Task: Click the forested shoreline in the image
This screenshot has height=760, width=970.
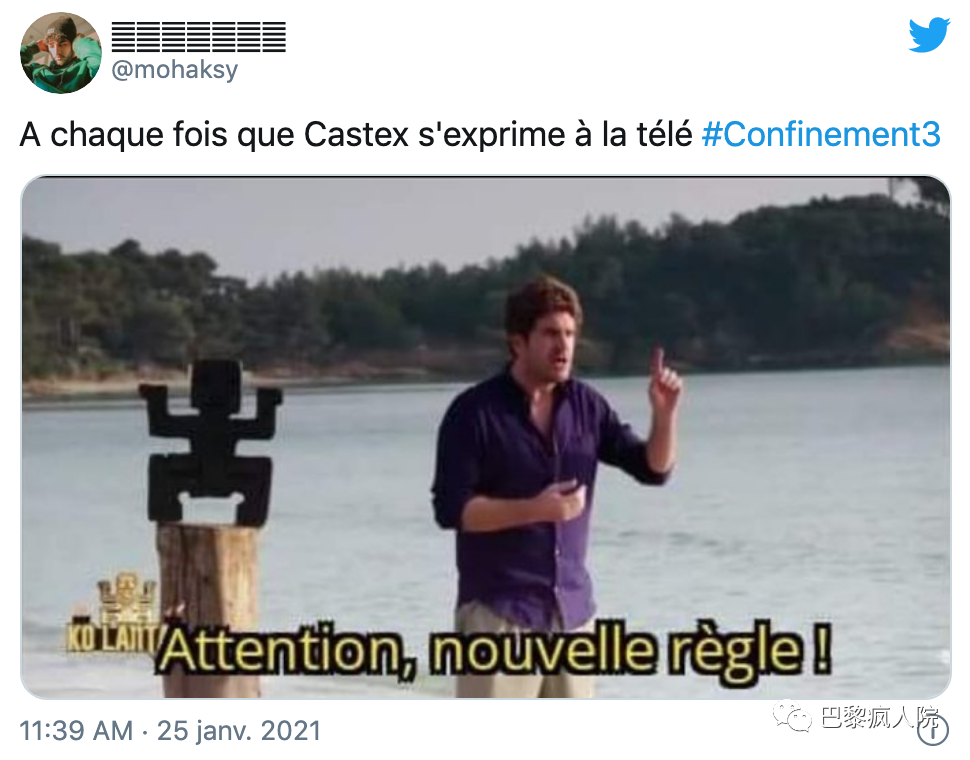Action: tap(486, 297)
